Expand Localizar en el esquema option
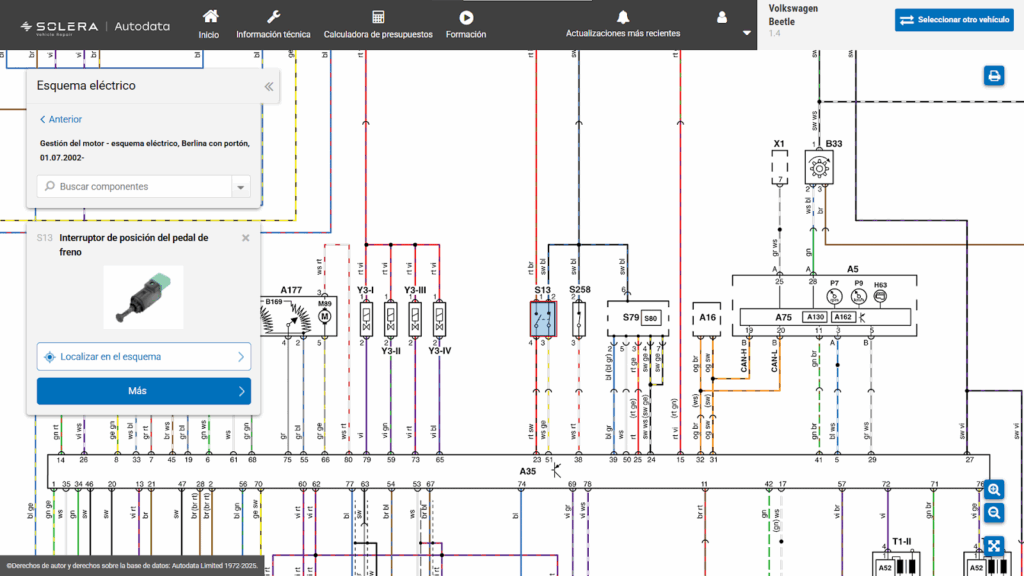 (x=144, y=357)
